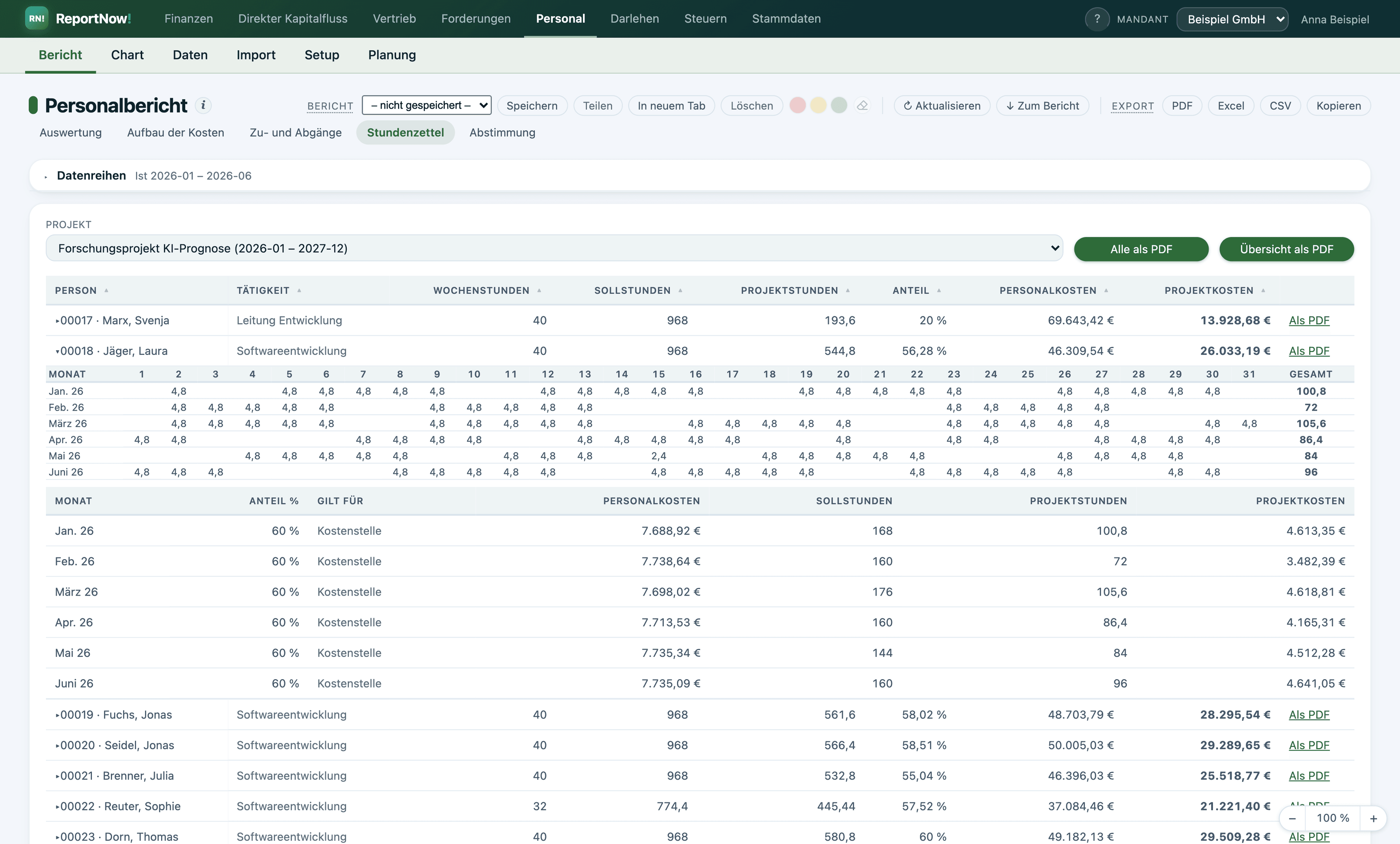Open the Aufbau der Kosten sub-tab
The image size is (1400, 844).
point(176,132)
